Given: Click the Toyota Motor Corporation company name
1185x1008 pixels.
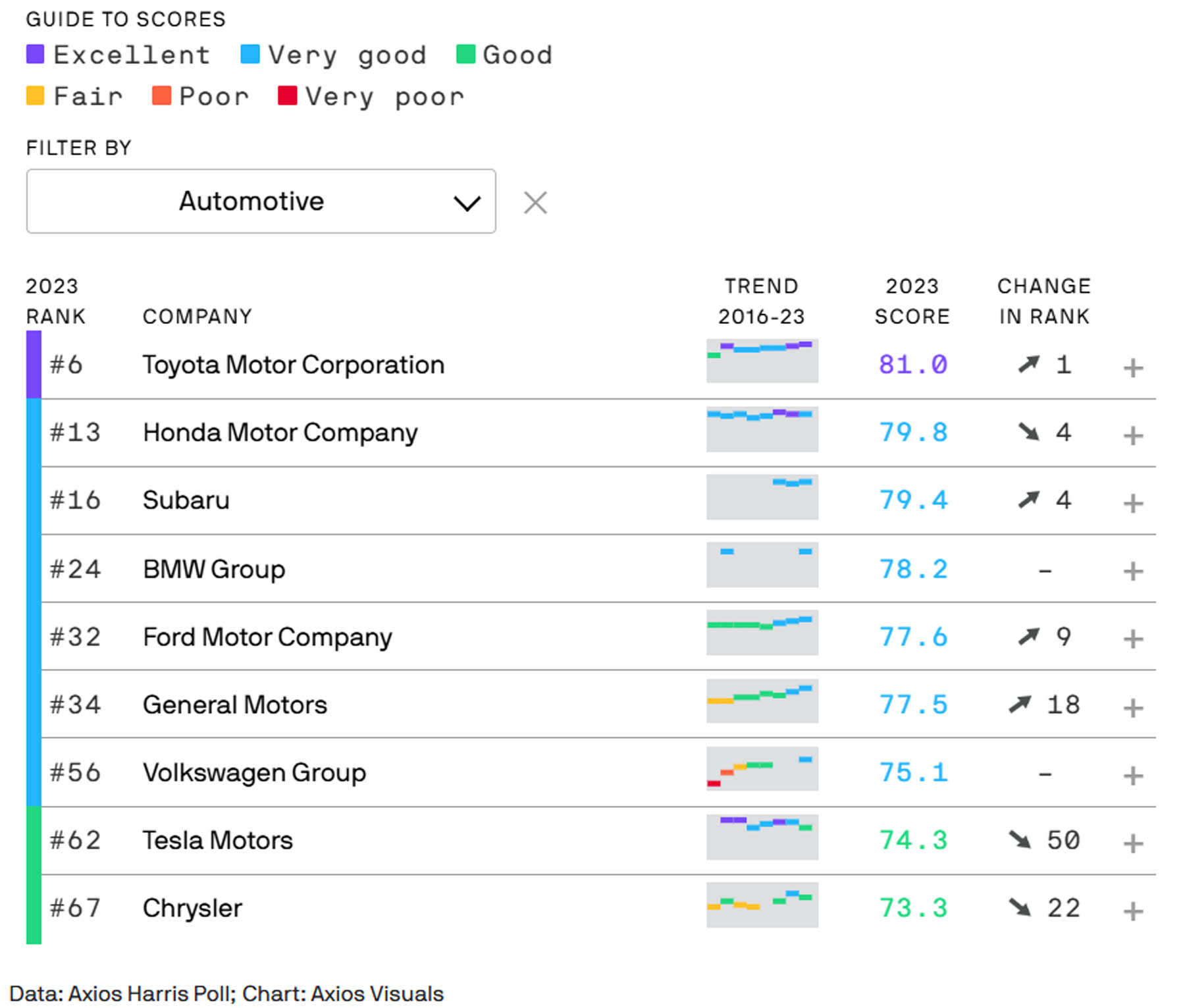Looking at the screenshot, I should tap(293, 365).
